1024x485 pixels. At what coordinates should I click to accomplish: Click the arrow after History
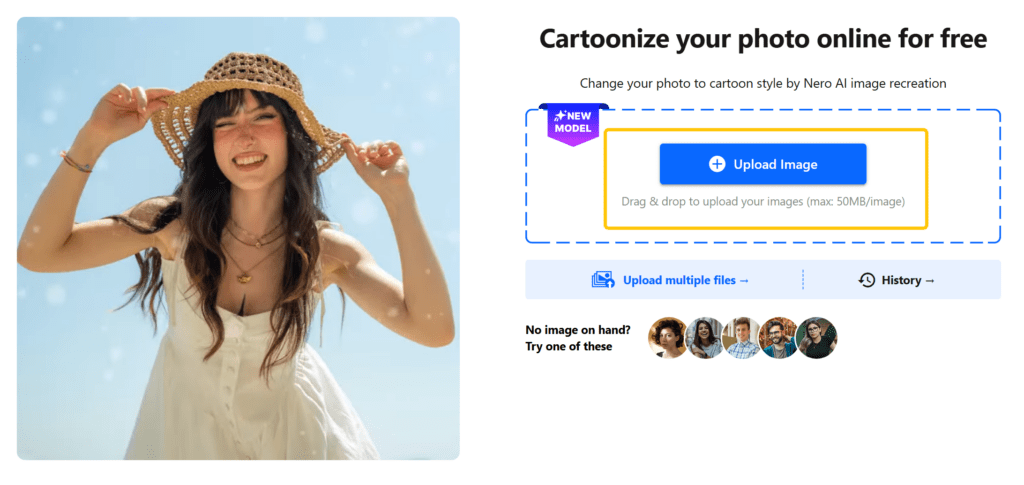coord(930,280)
